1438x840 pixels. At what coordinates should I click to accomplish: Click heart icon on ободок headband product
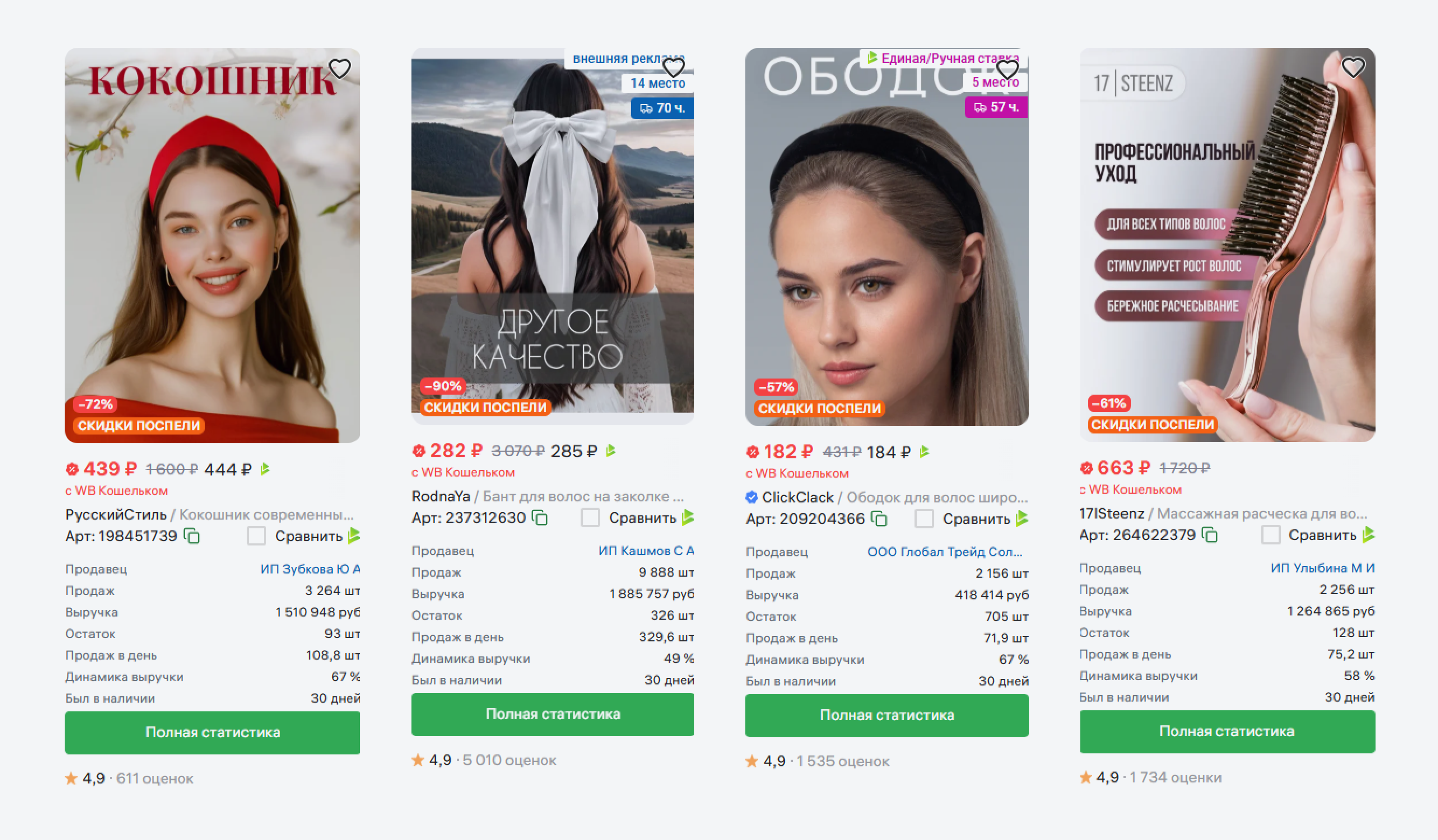pyautogui.click(x=1007, y=70)
